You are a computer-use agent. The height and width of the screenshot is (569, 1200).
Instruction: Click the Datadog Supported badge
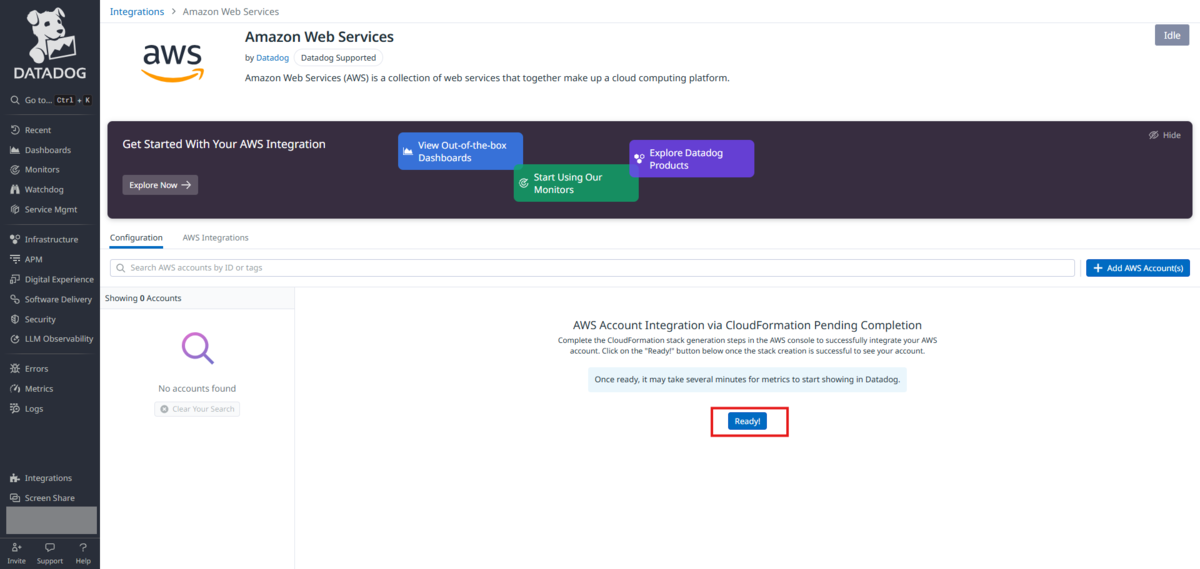click(338, 58)
